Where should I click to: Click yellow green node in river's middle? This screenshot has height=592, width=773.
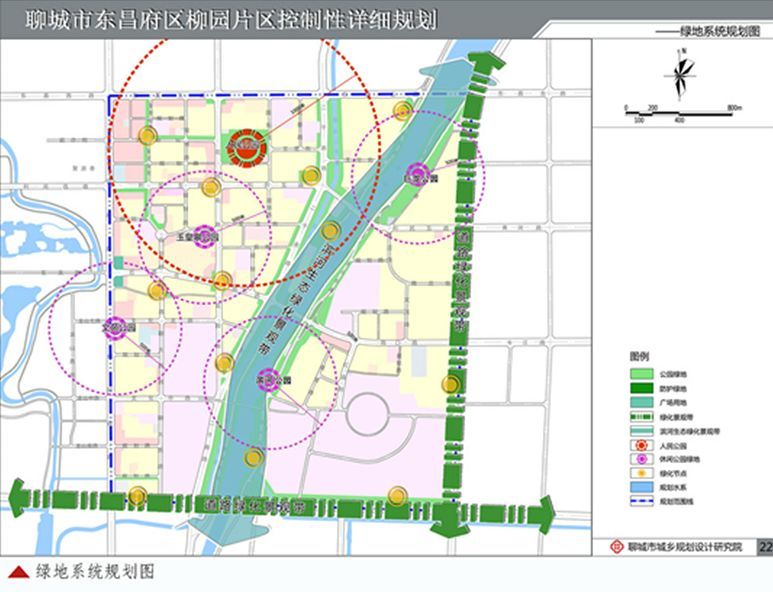coord(331,231)
